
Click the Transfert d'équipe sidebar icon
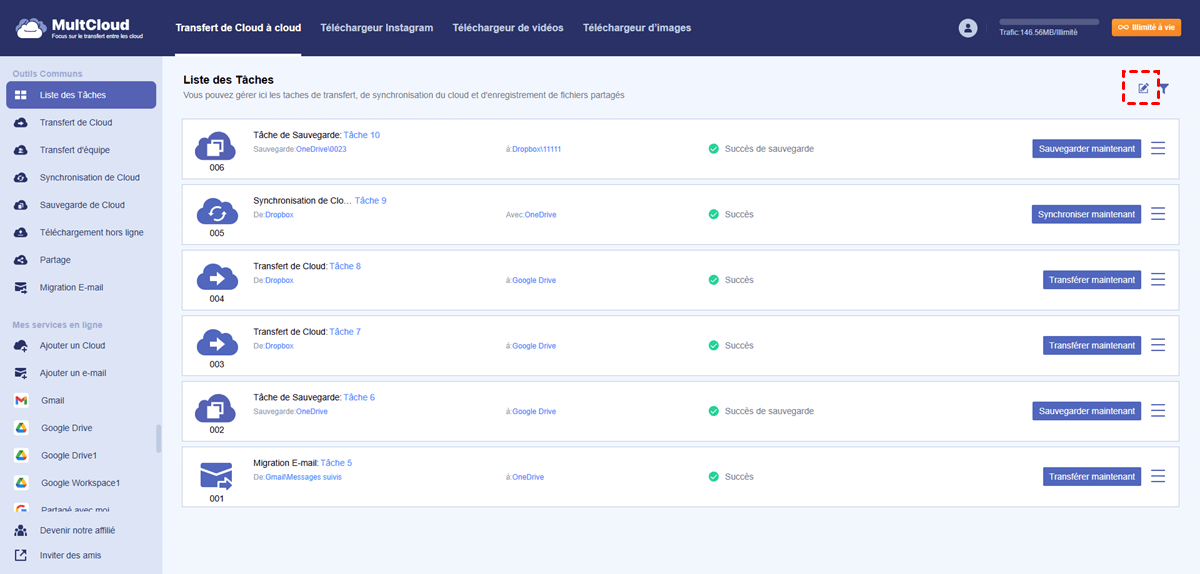point(21,150)
